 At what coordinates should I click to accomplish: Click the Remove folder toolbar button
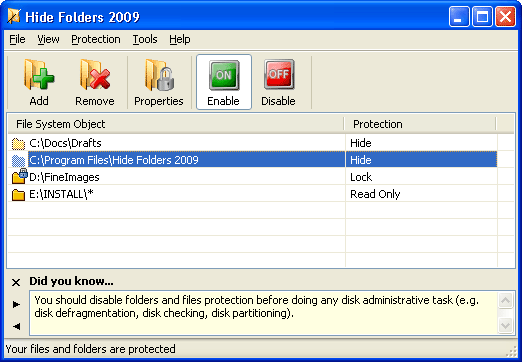pos(95,82)
